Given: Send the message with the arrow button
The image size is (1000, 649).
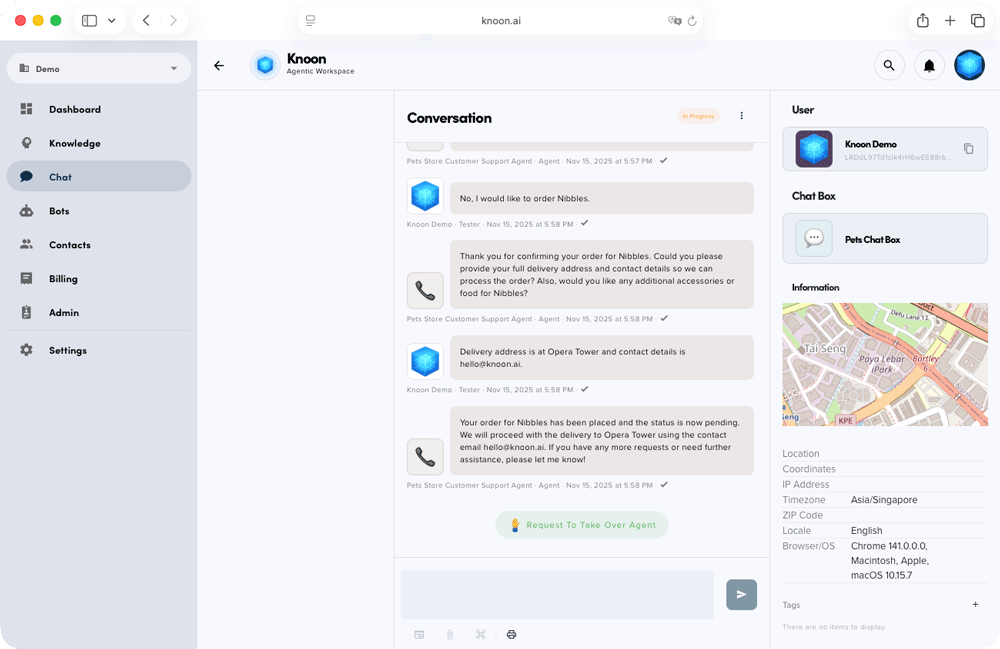Looking at the screenshot, I should click(x=741, y=594).
